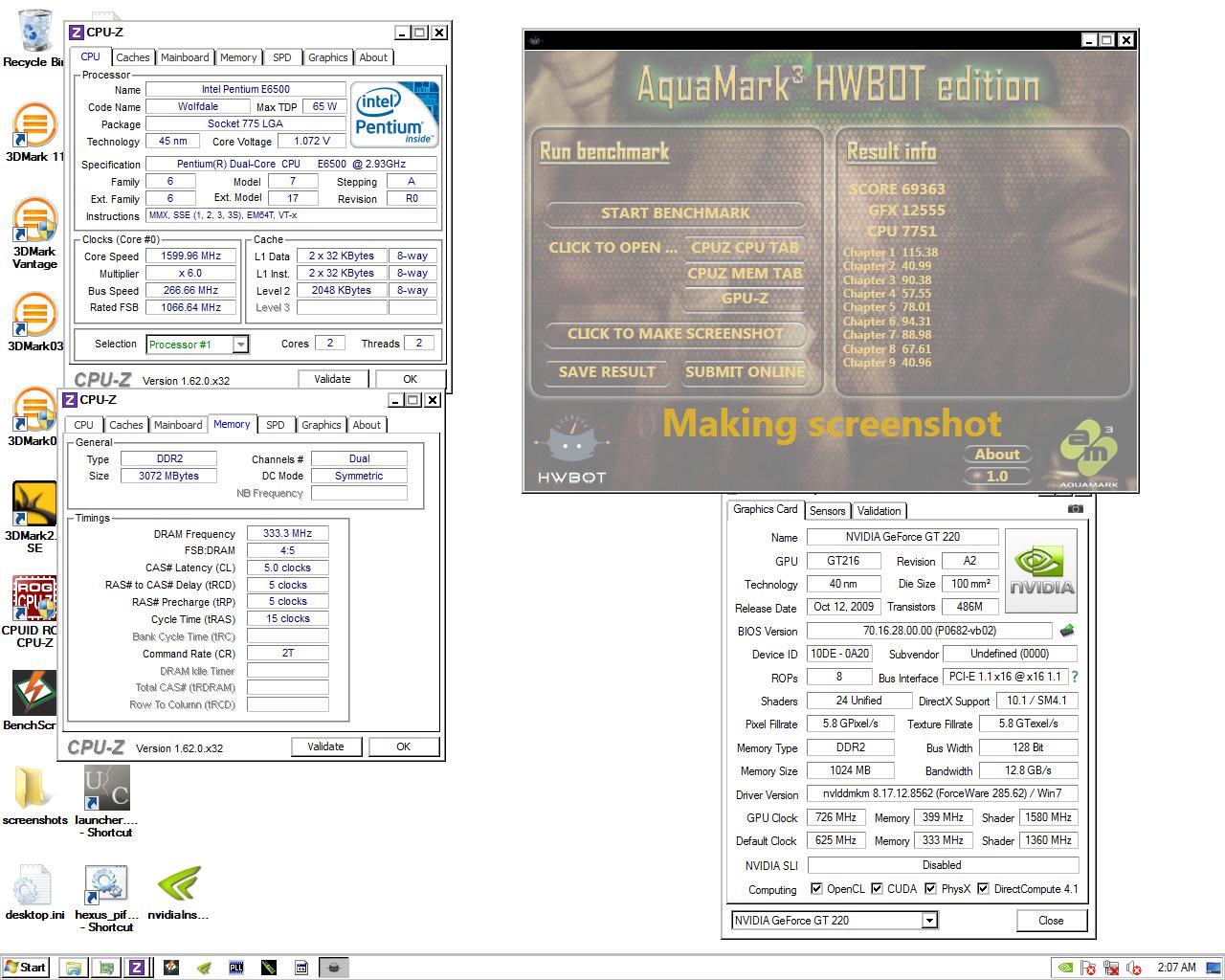Click CLICK TO MAKE SCREENSHOT button
The height and width of the screenshot is (980, 1225).
[676, 333]
